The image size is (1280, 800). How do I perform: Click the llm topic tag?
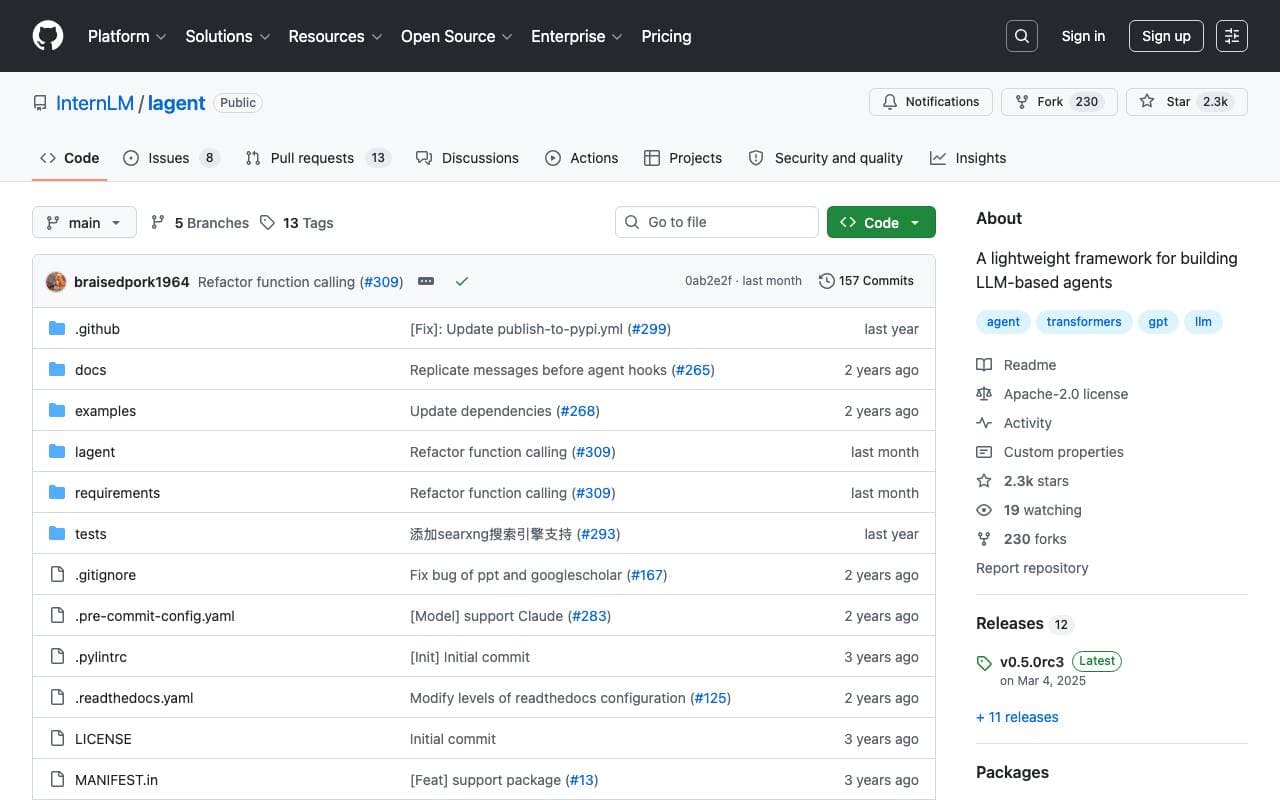(x=1203, y=322)
